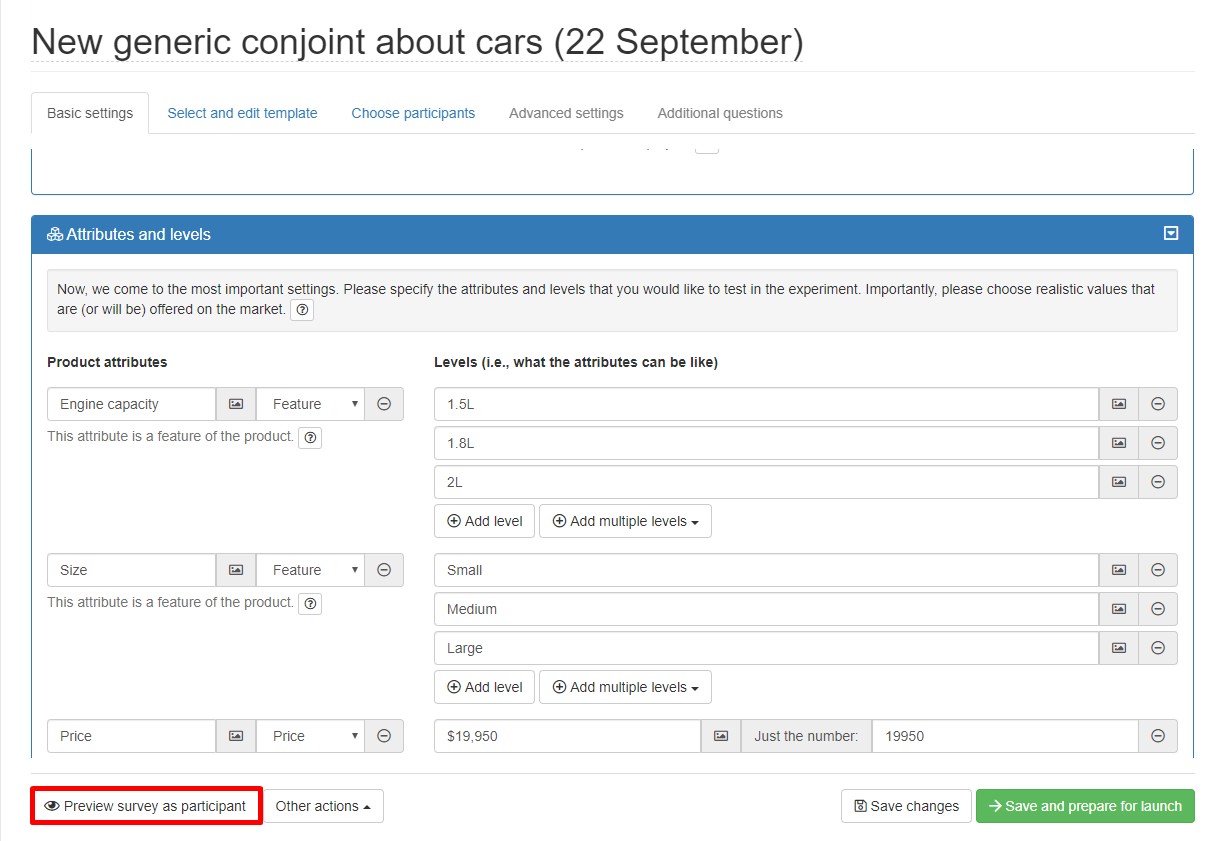Click the Save changes button
Screen dimensions: 1223x841
click(x=906, y=806)
